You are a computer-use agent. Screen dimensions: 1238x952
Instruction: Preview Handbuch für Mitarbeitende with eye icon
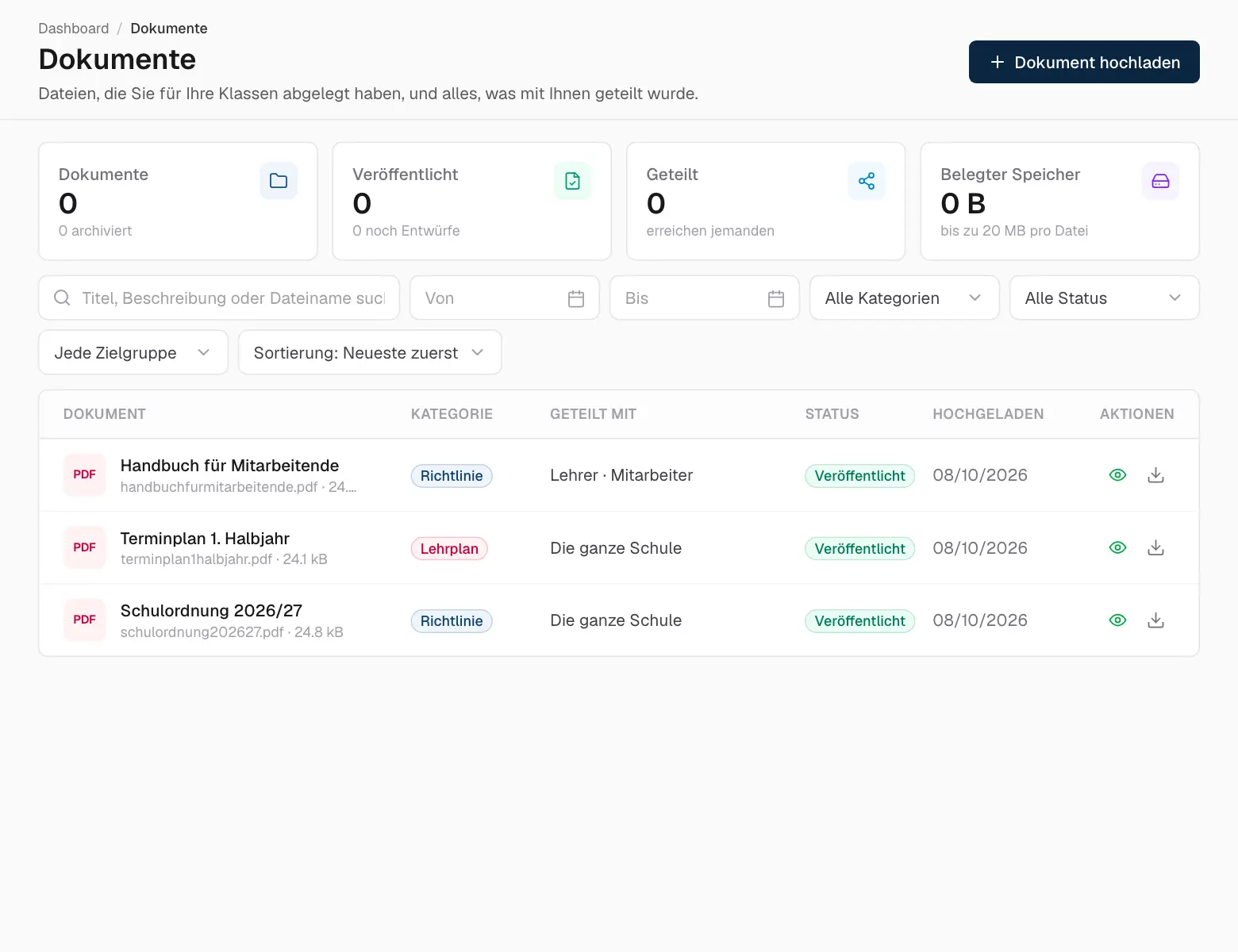[1117, 475]
